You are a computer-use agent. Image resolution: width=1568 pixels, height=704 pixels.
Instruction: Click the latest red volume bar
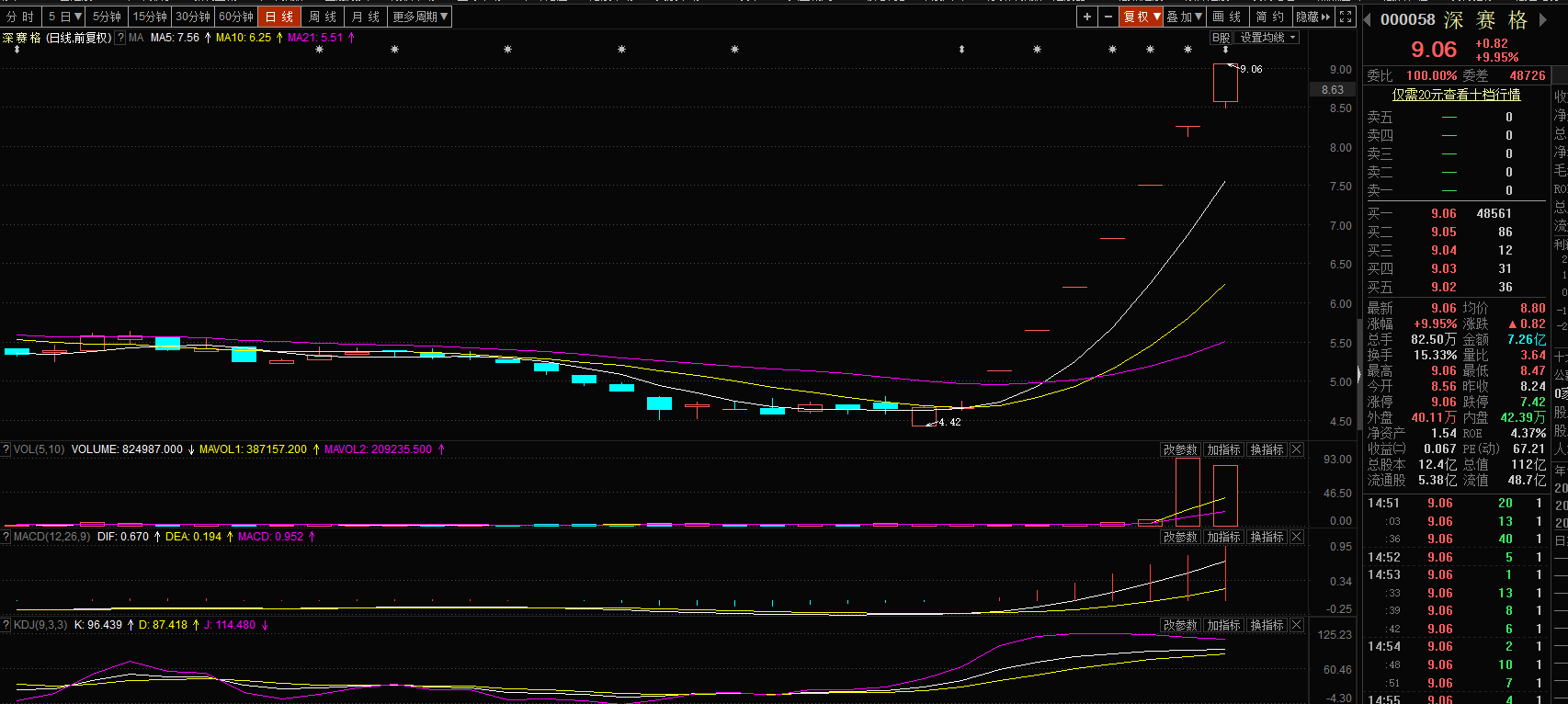point(1225,495)
